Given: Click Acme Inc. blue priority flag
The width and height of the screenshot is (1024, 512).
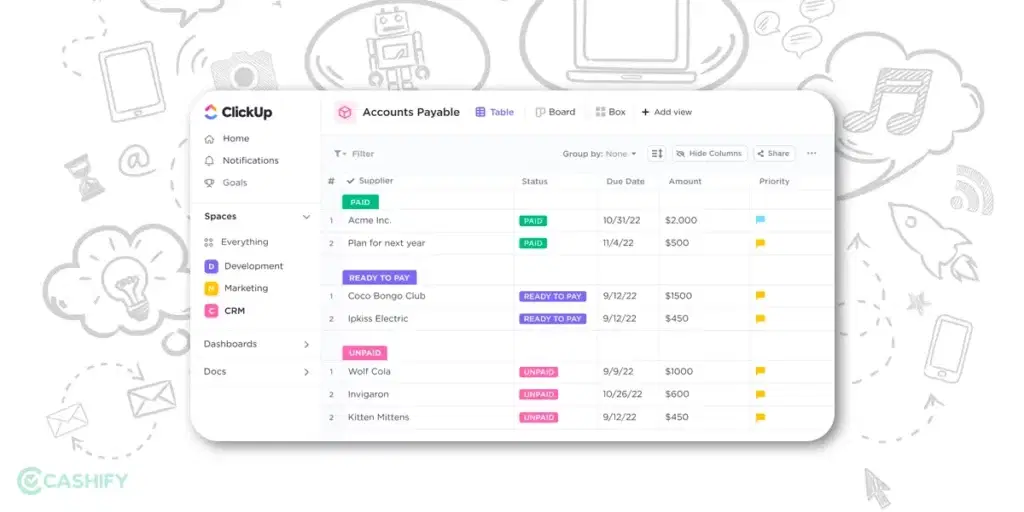Looking at the screenshot, I should (760, 221).
